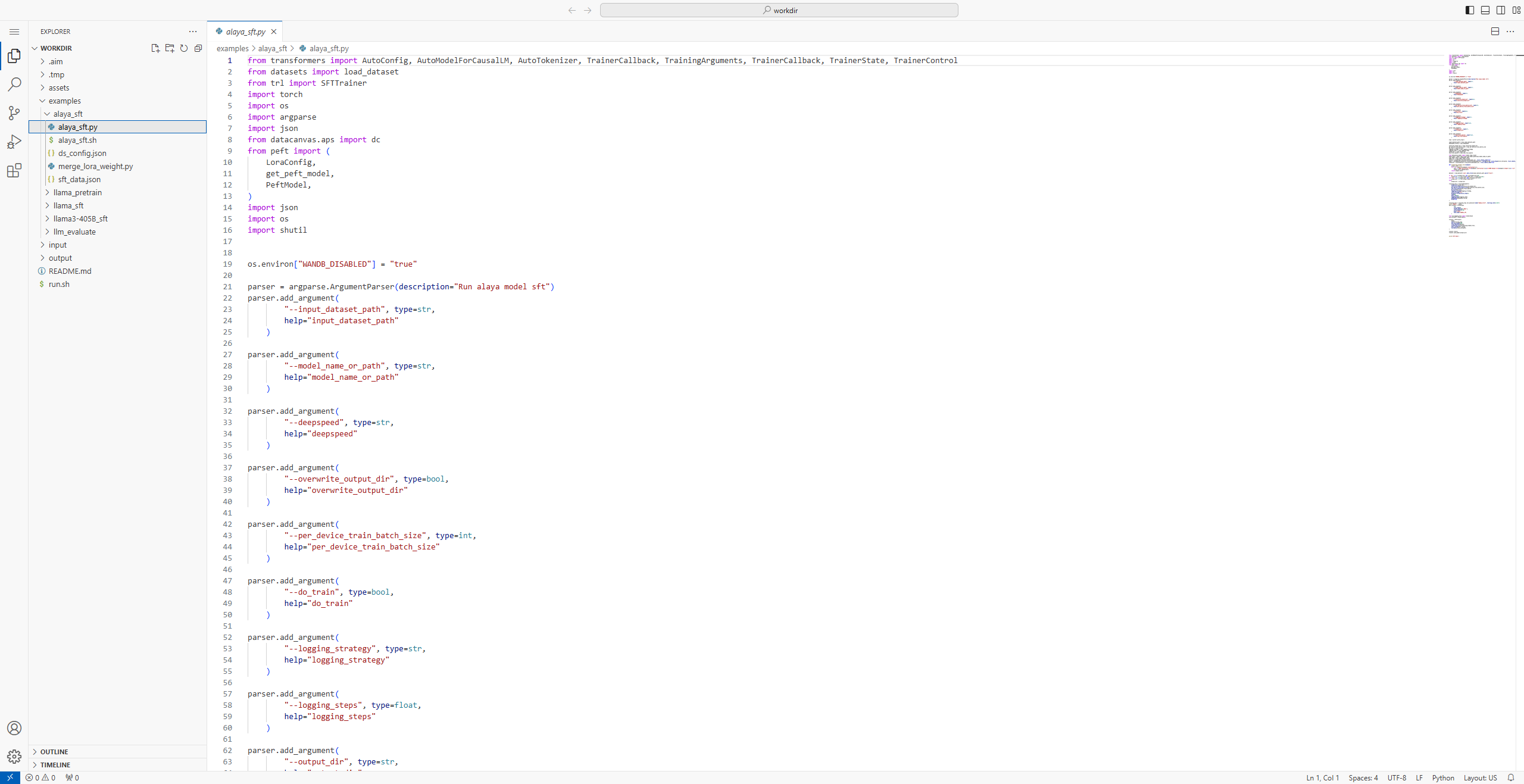
Task: Open the Manage settings gear
Action: [14, 756]
